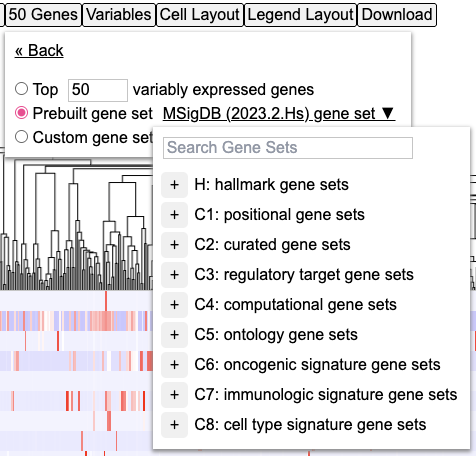
Task: Choose the Custom gene set radio option
Action: tap(21, 137)
